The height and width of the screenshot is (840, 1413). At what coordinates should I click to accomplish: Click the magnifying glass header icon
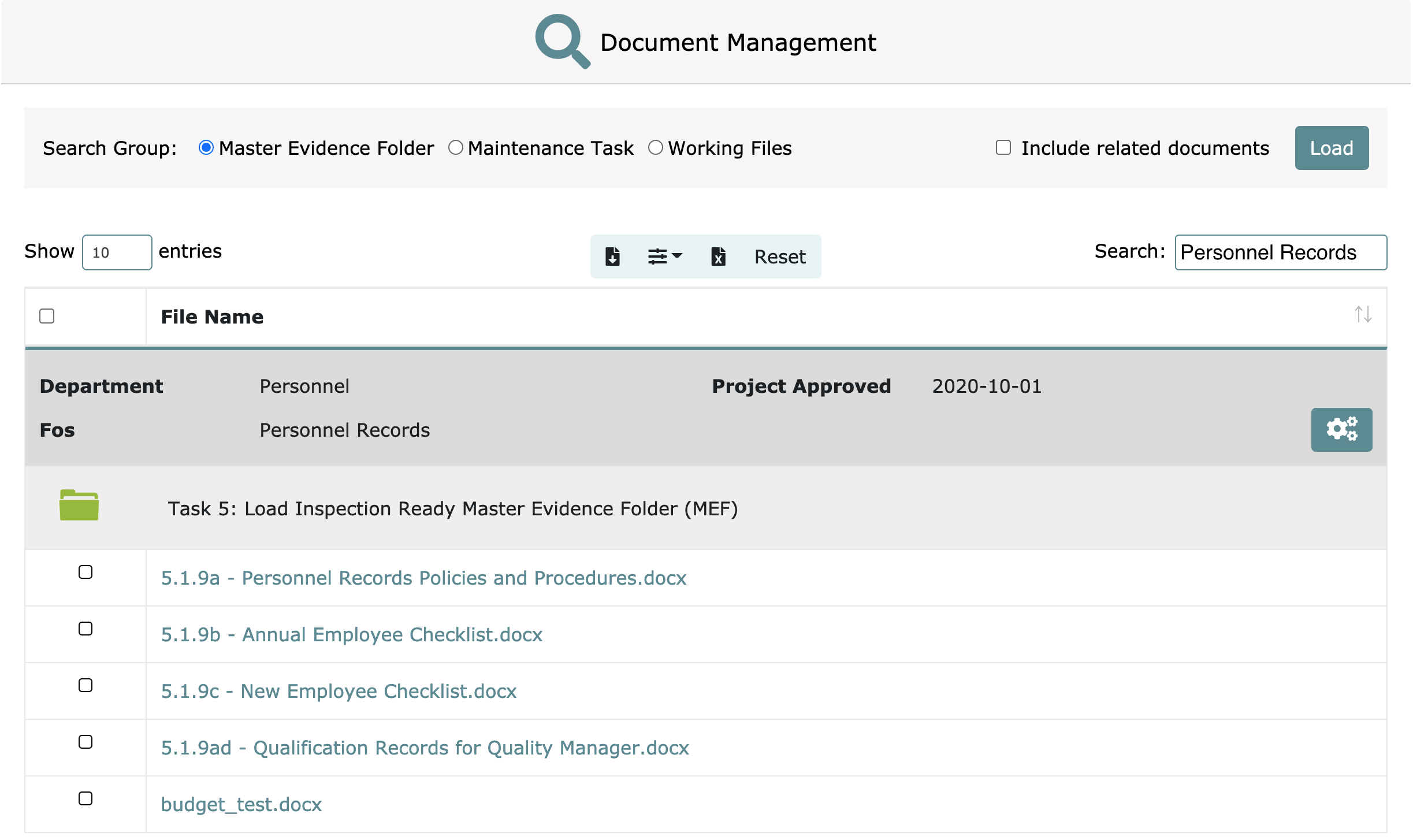click(562, 42)
